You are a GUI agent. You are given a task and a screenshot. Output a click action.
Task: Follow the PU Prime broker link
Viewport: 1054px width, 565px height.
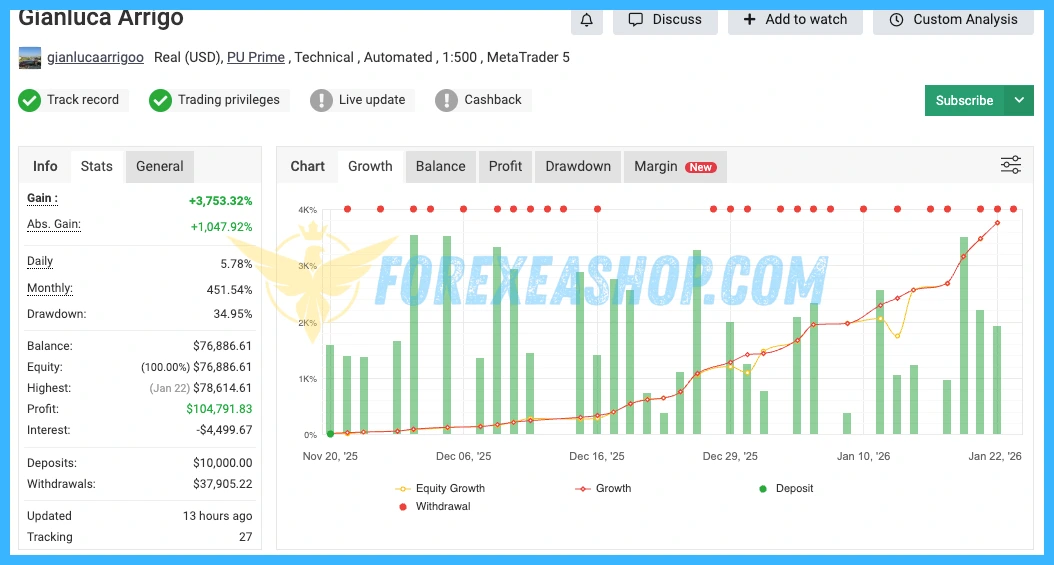[256, 58]
